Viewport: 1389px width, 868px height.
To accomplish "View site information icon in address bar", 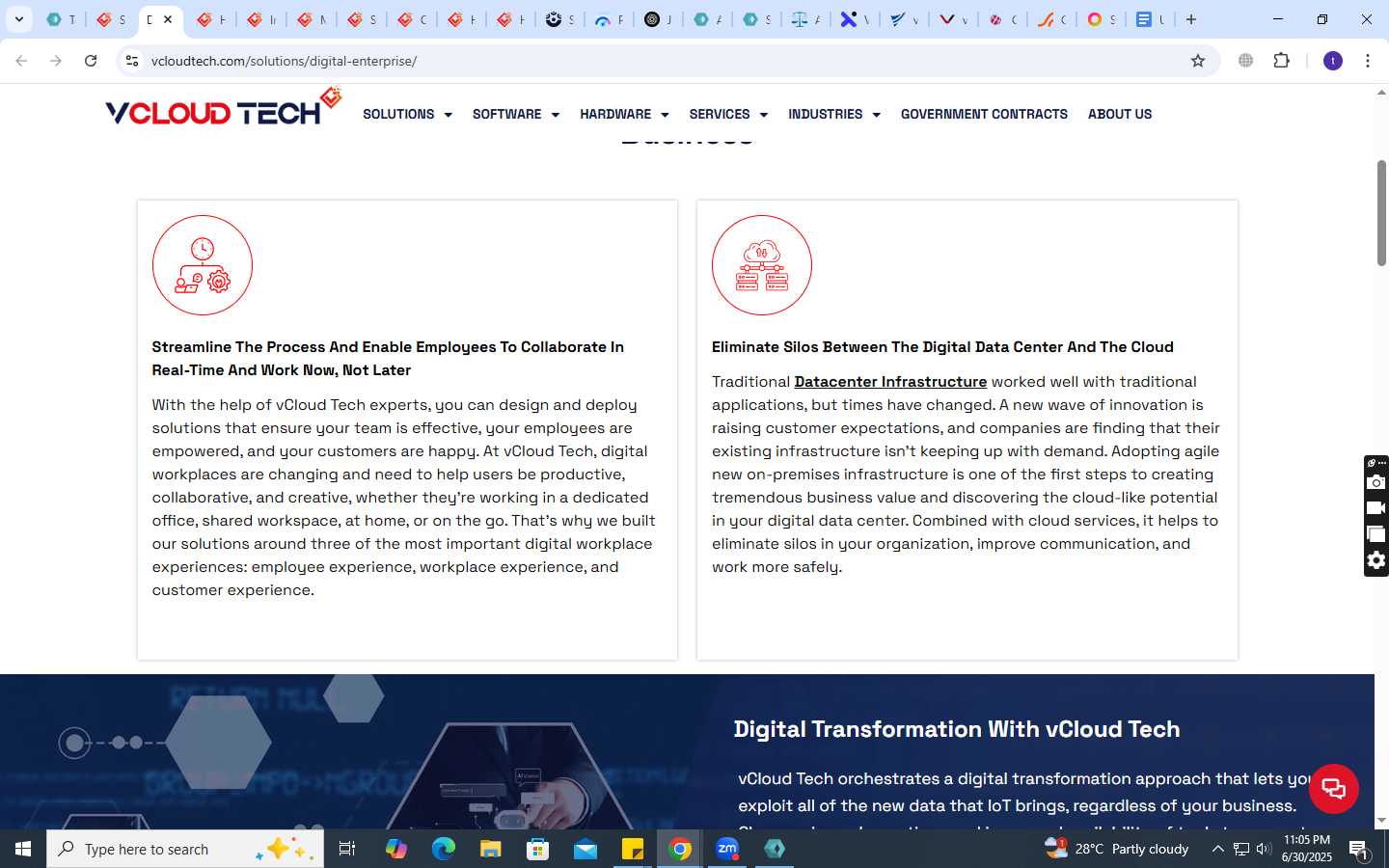I will click(x=132, y=61).
